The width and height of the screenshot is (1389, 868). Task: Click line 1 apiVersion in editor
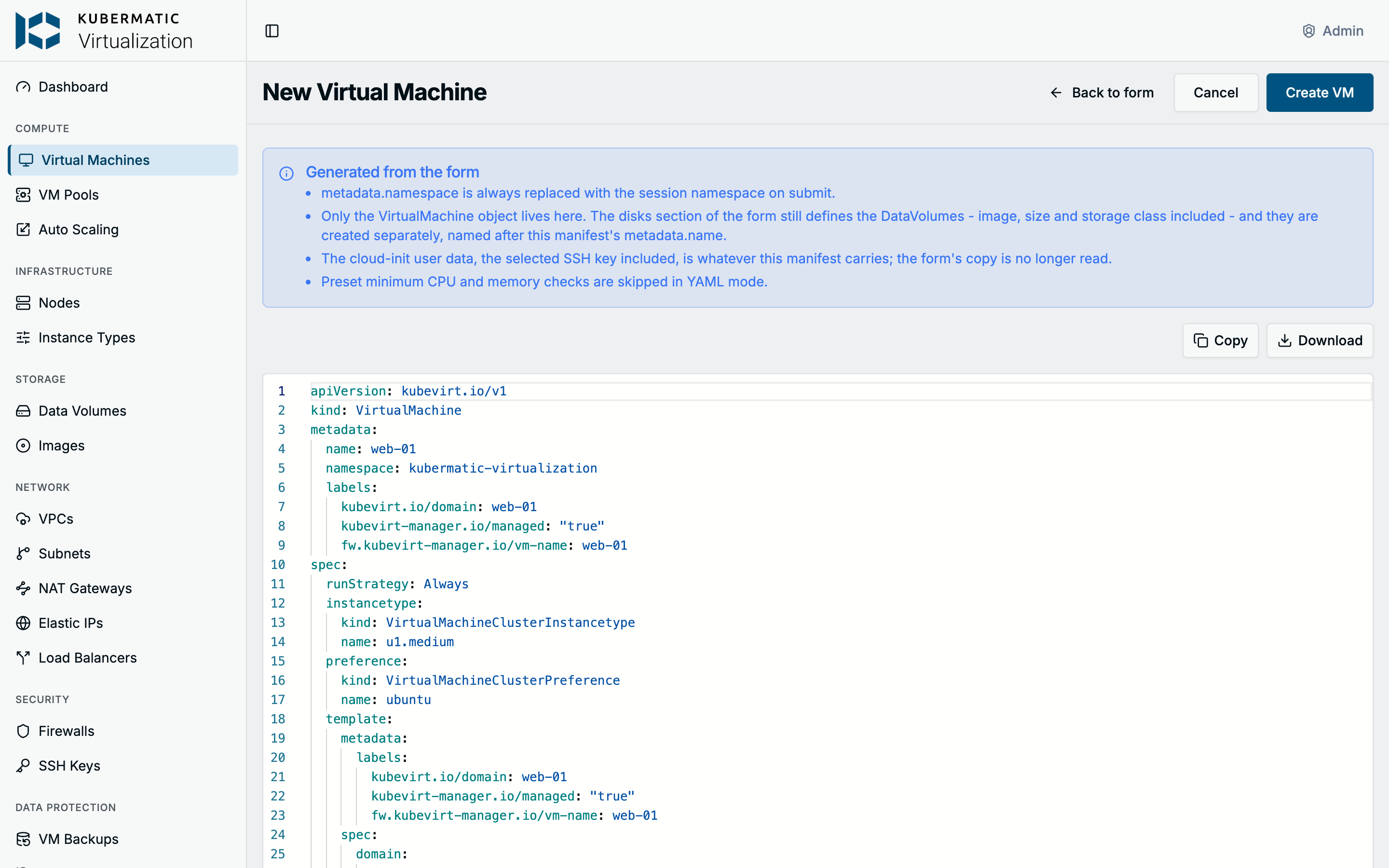pyautogui.click(x=408, y=391)
